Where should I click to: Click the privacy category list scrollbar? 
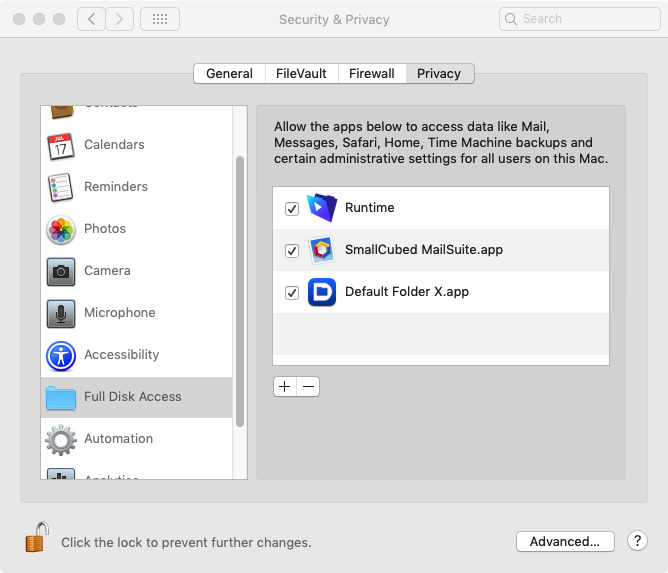240,291
